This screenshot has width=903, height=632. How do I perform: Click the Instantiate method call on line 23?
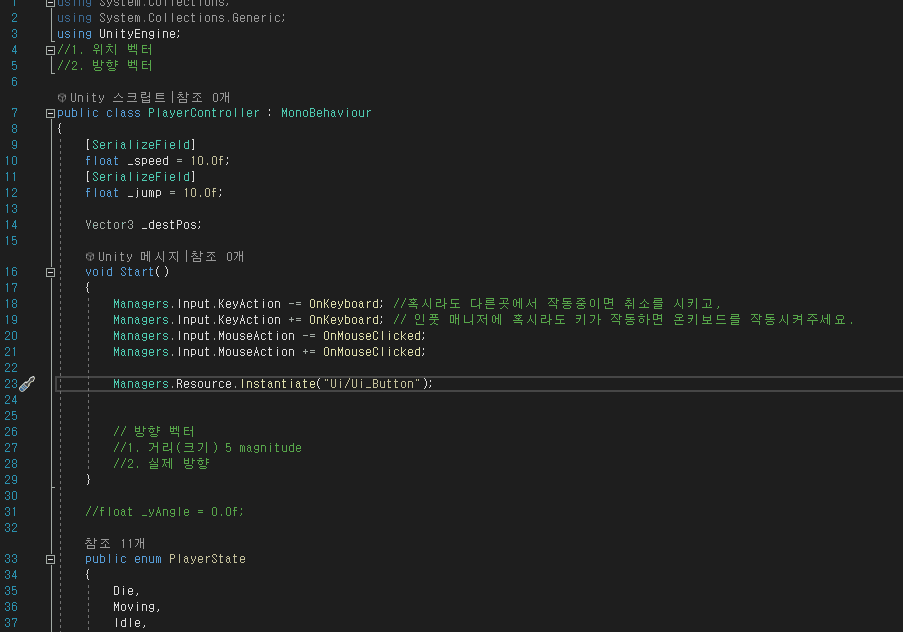pos(278,384)
